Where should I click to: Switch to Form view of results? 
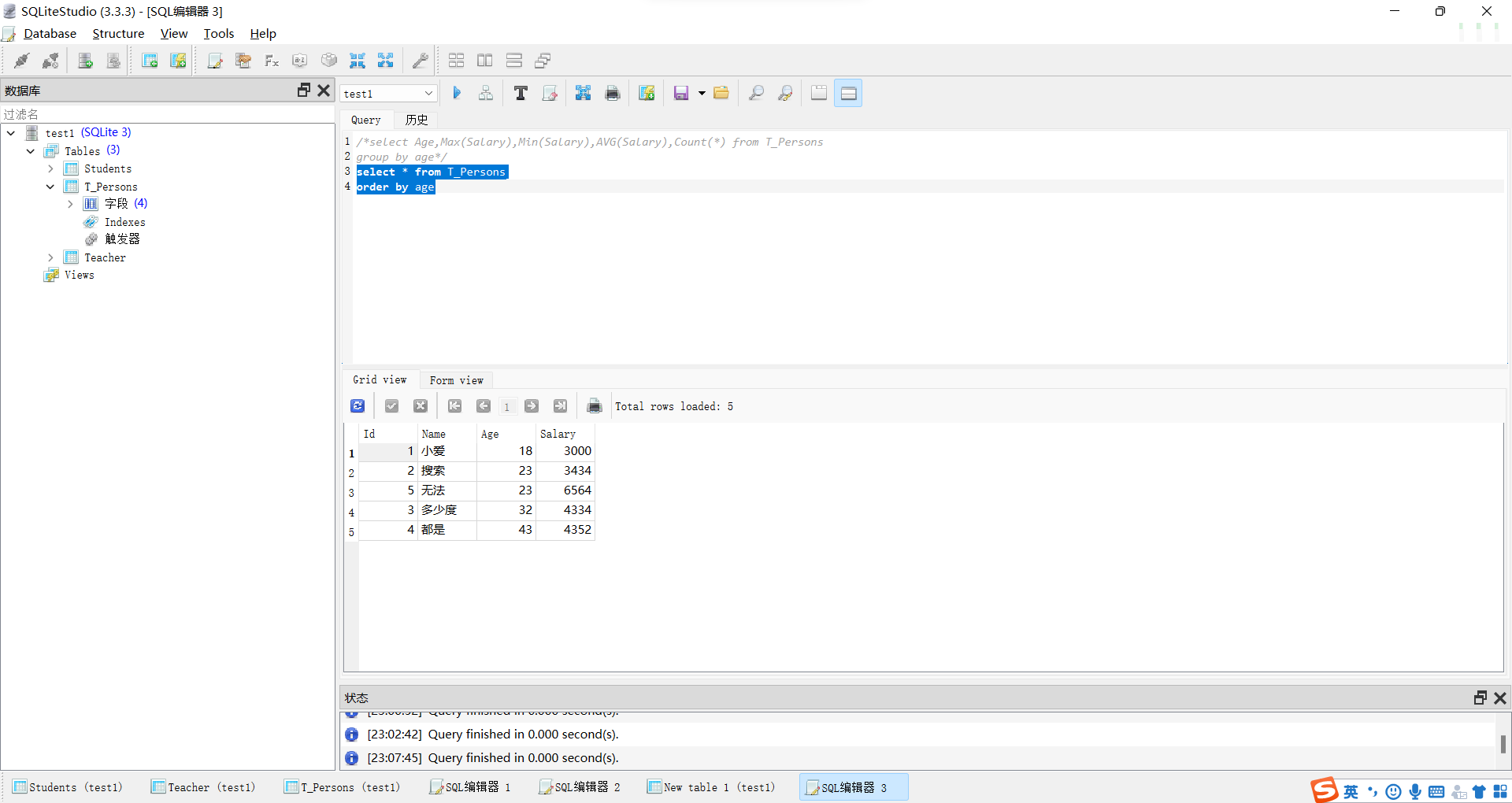point(457,380)
